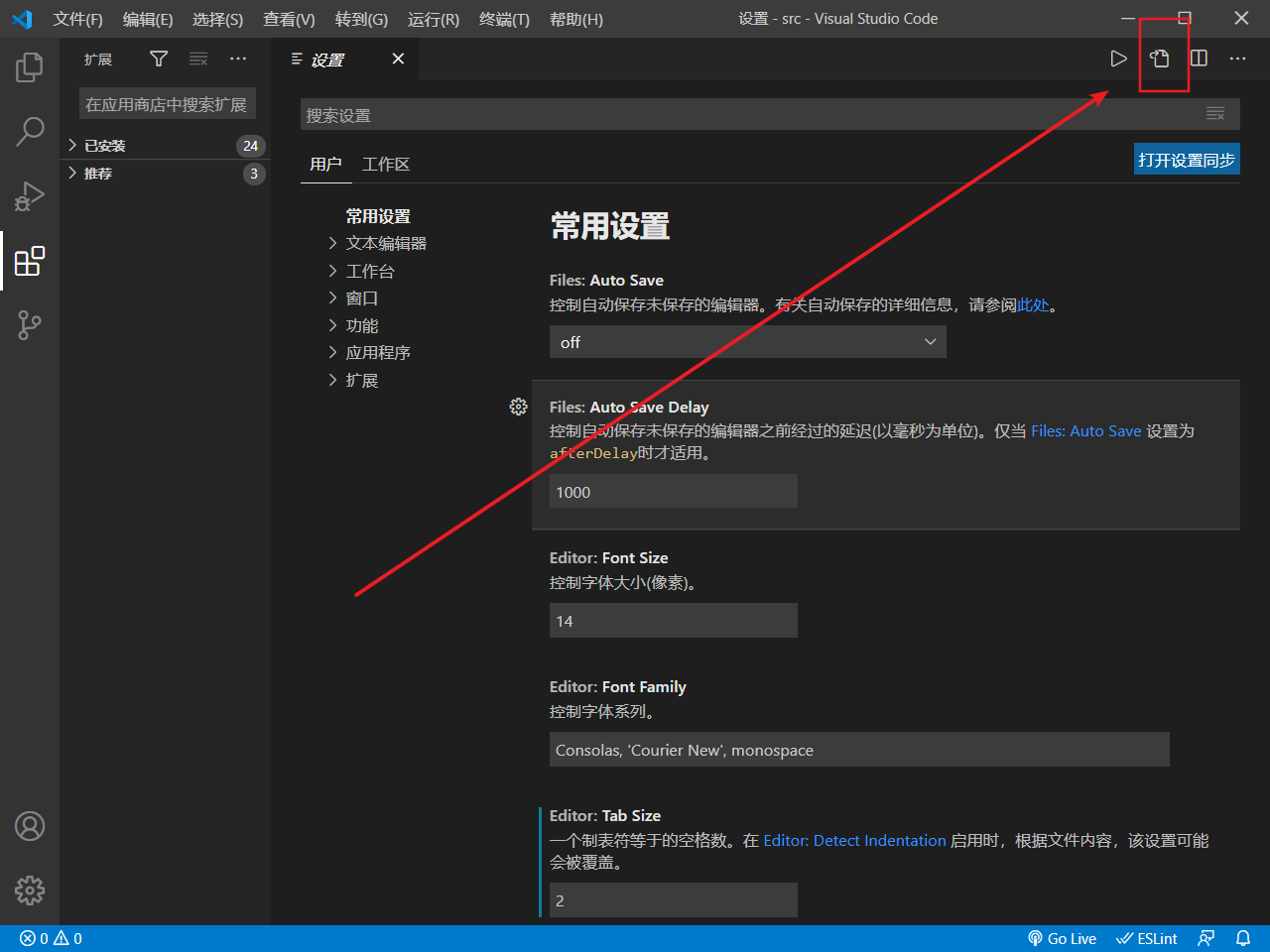
Task: Open editor more actions ellipsis
Action: coord(1237,59)
